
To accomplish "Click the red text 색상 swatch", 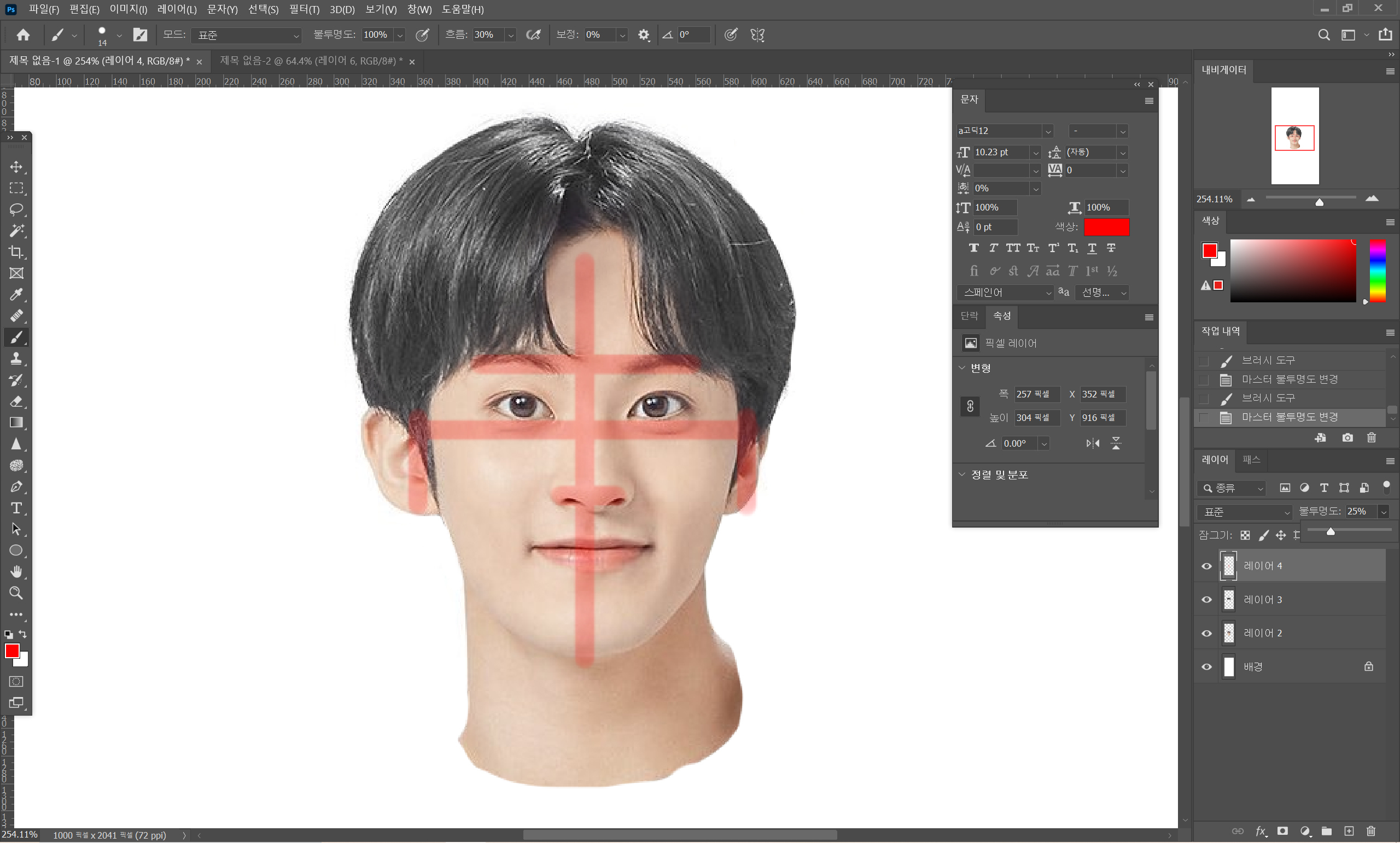I will pyautogui.click(x=1106, y=227).
